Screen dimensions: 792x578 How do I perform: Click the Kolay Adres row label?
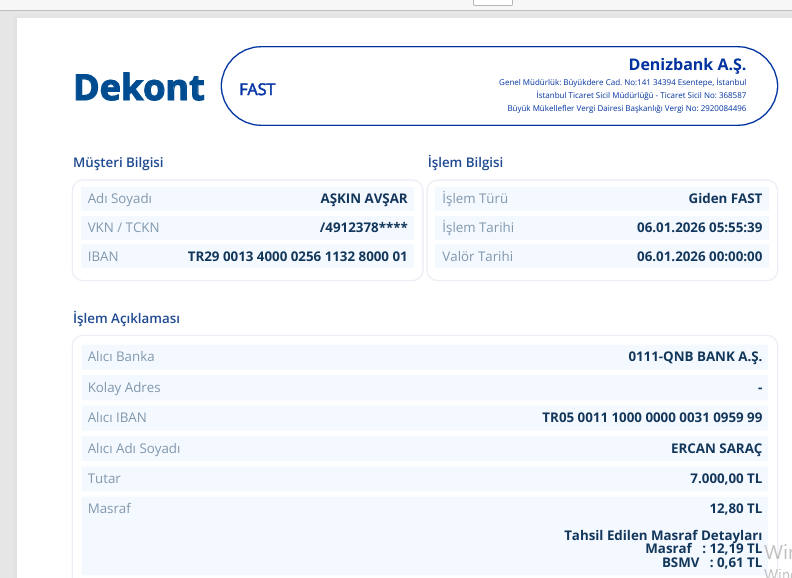124,388
